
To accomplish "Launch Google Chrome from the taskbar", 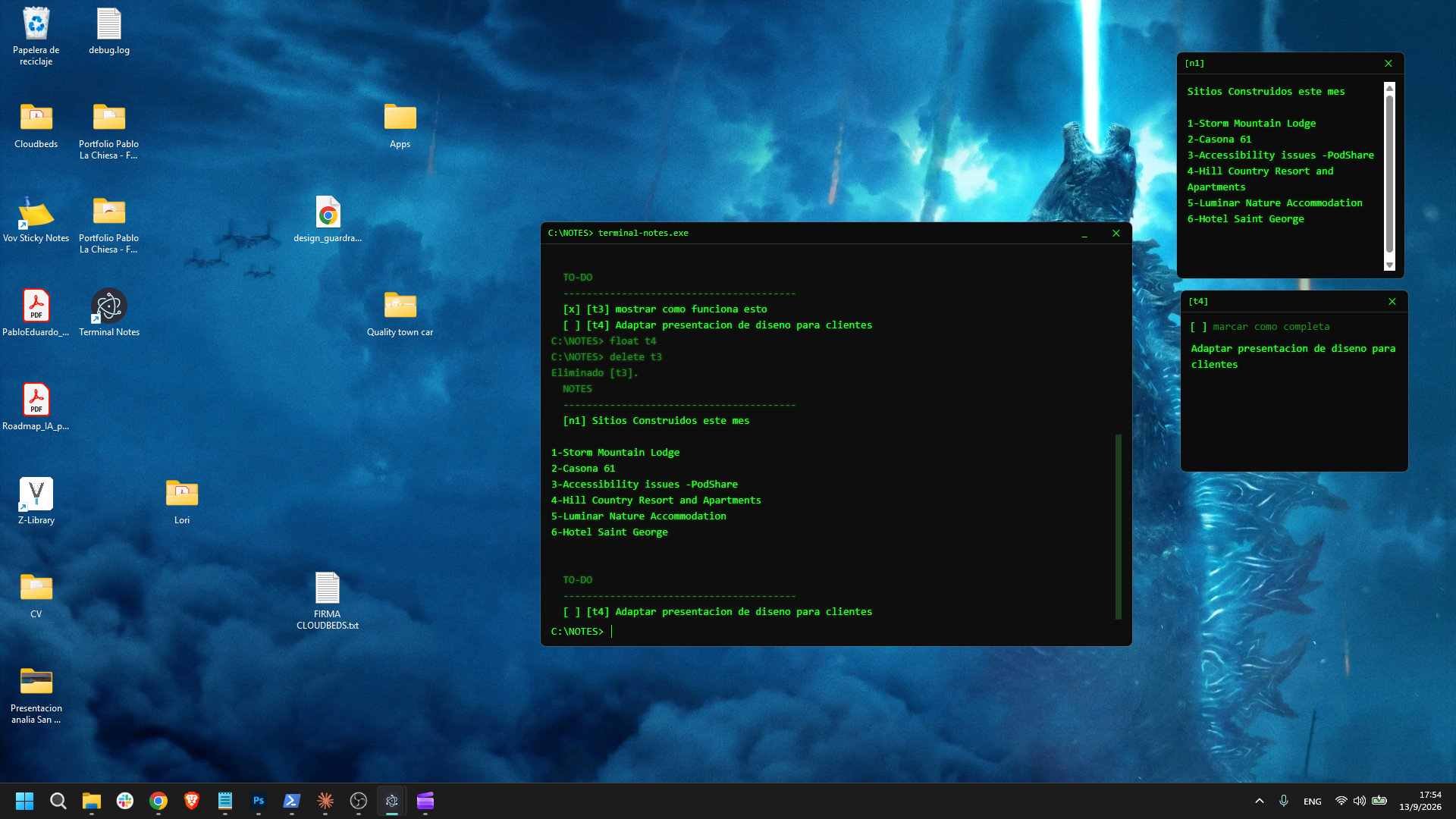I will (x=158, y=801).
